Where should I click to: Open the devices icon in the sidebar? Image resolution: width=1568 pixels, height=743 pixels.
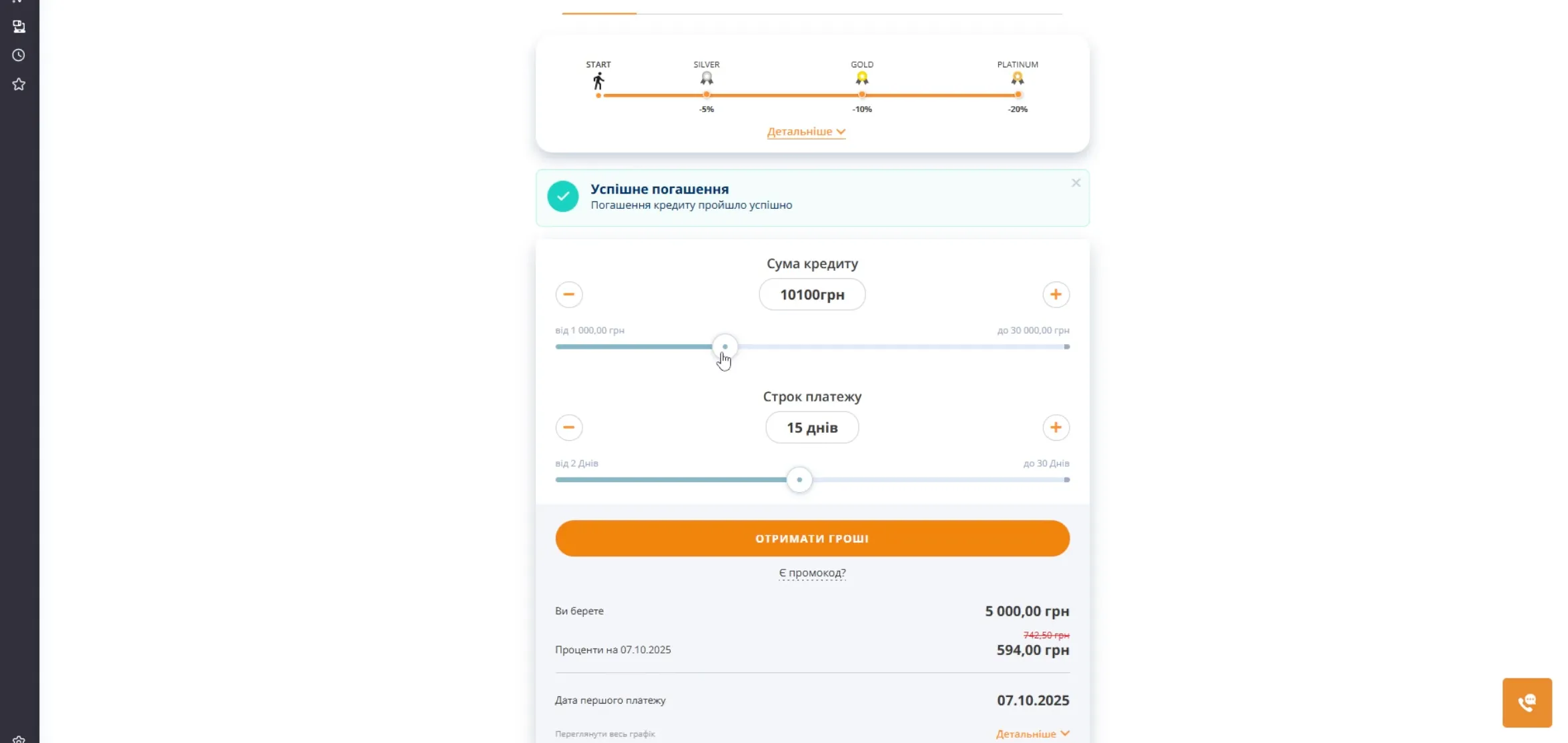click(19, 27)
